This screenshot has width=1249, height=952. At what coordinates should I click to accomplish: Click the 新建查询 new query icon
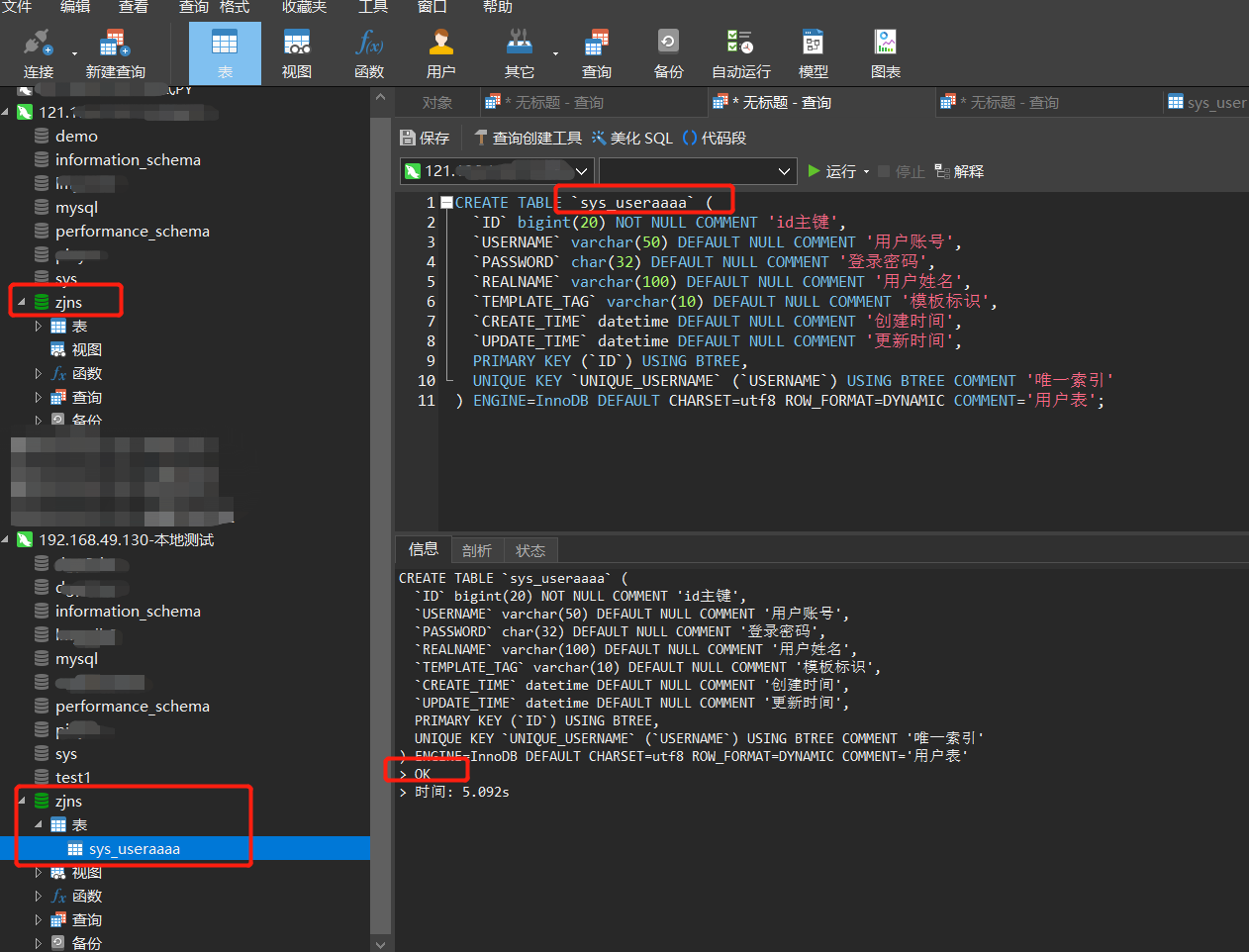coord(115,53)
